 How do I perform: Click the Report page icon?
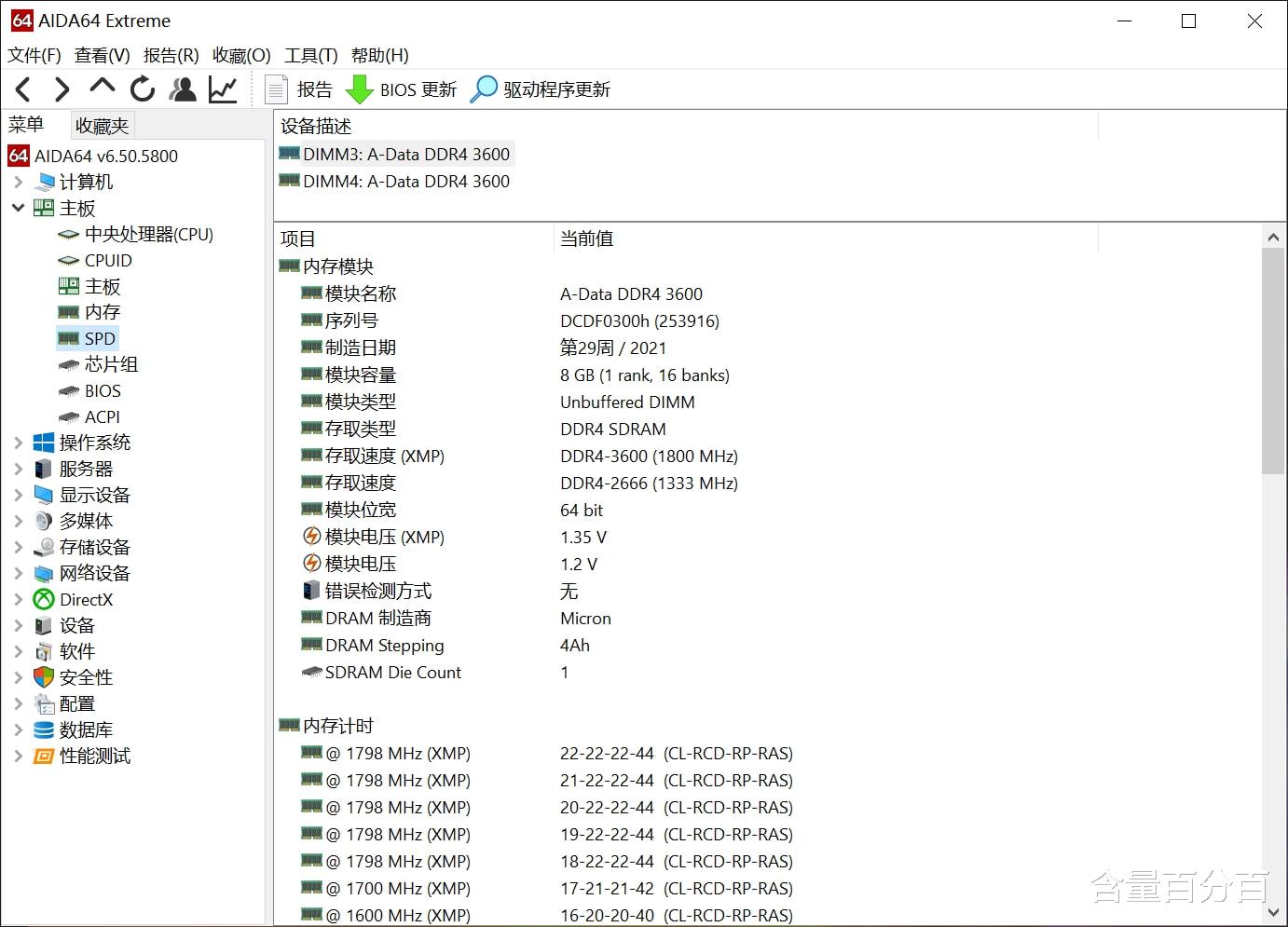[x=276, y=89]
